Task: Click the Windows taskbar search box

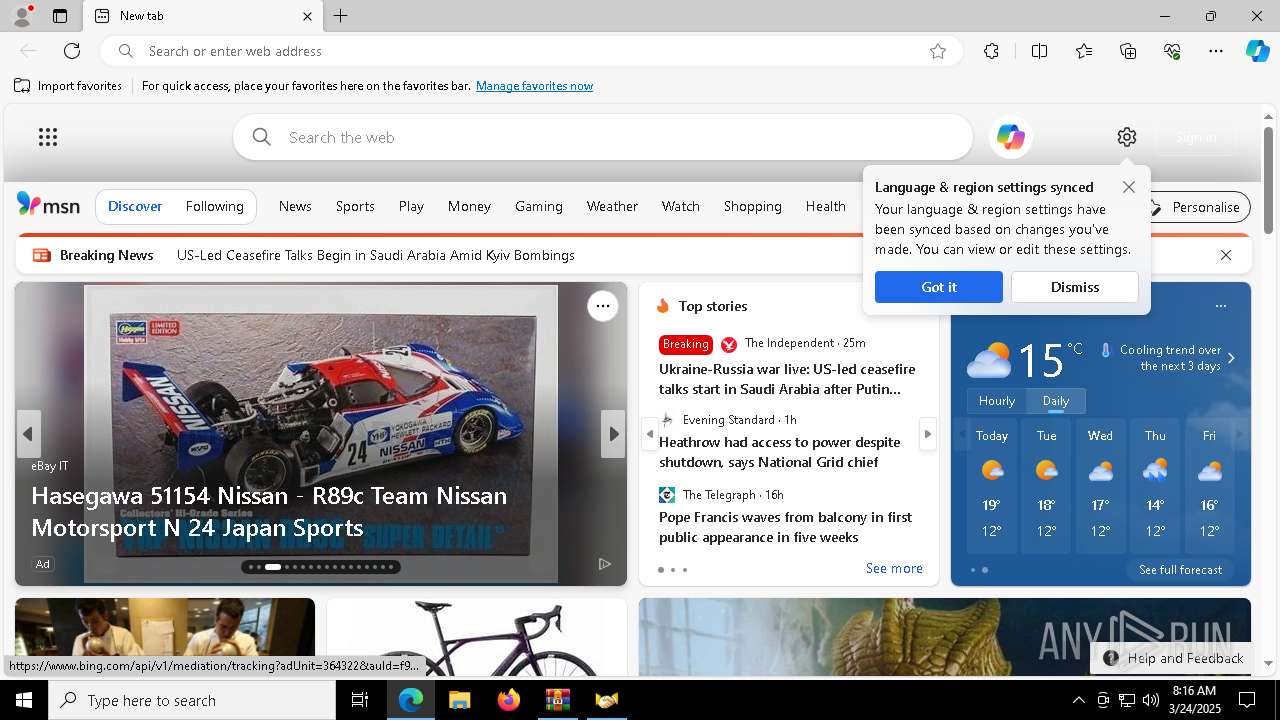Action: 192,700
